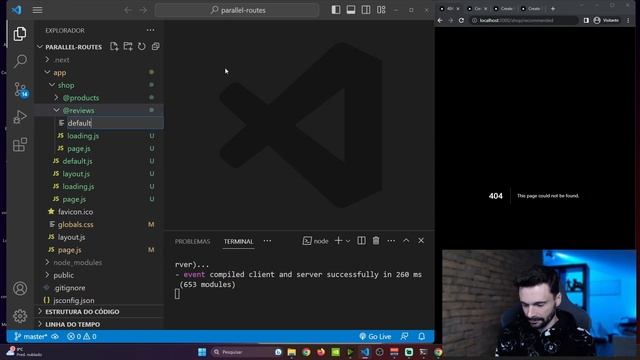The image size is (640, 360).
Task: Open notifications bell in status bar
Action: 421,336
